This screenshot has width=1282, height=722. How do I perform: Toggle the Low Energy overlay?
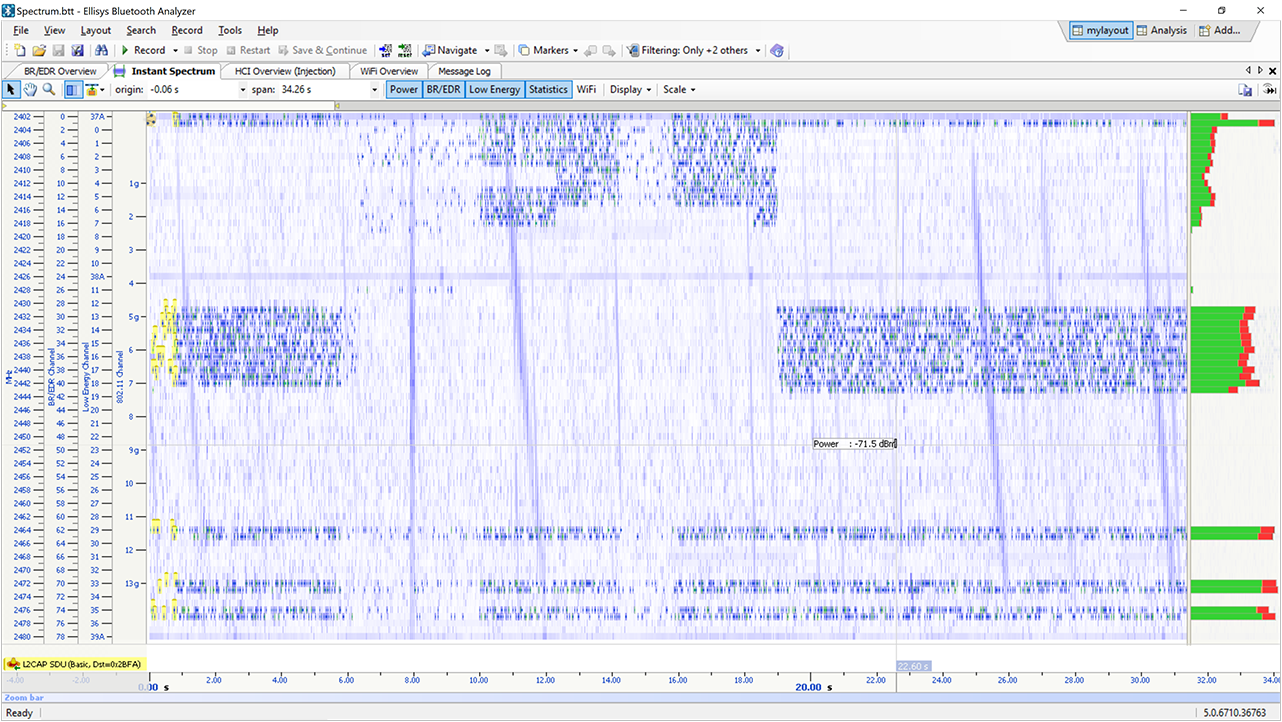494,90
